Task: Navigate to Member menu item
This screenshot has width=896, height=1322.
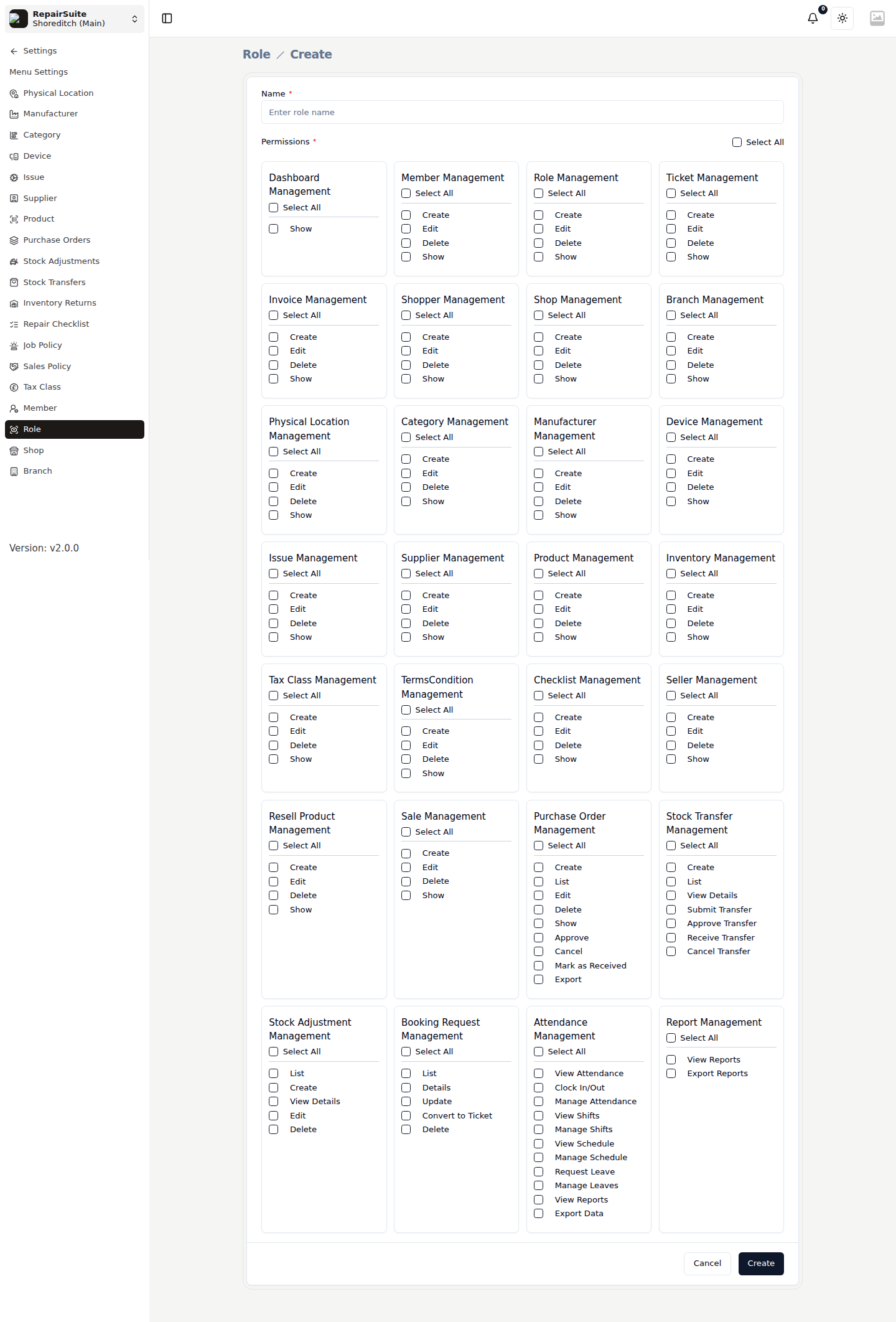Action: pyautogui.click(x=75, y=408)
